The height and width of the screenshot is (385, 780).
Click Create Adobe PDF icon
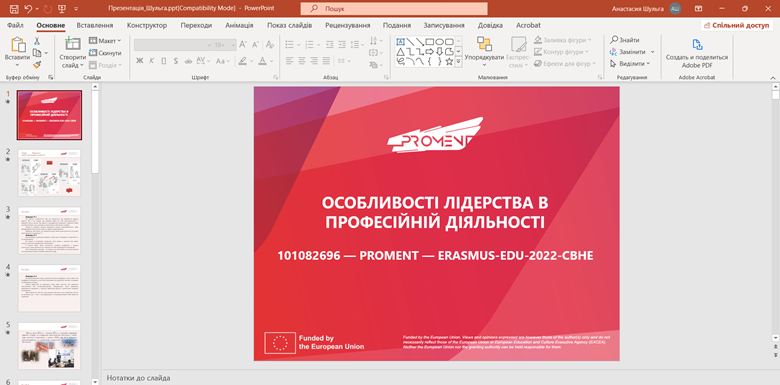(x=697, y=44)
